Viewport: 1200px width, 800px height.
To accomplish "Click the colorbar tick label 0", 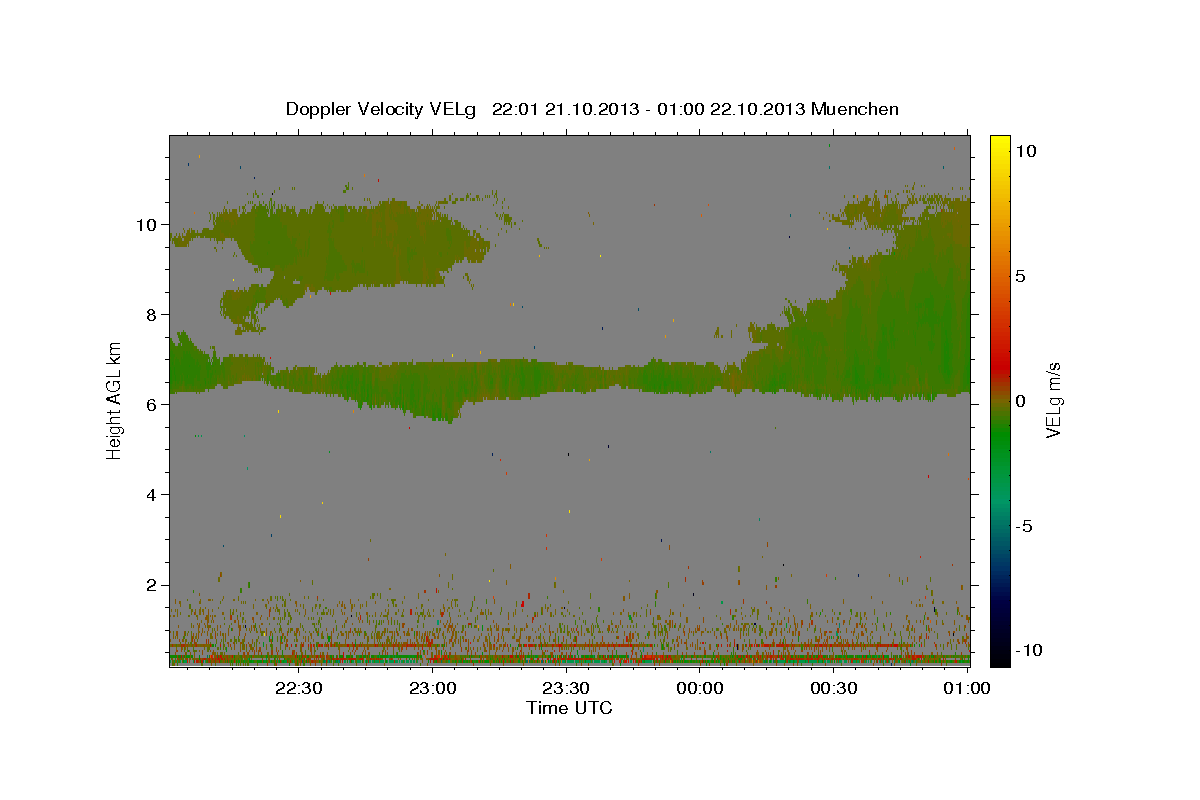I will point(1021,401).
